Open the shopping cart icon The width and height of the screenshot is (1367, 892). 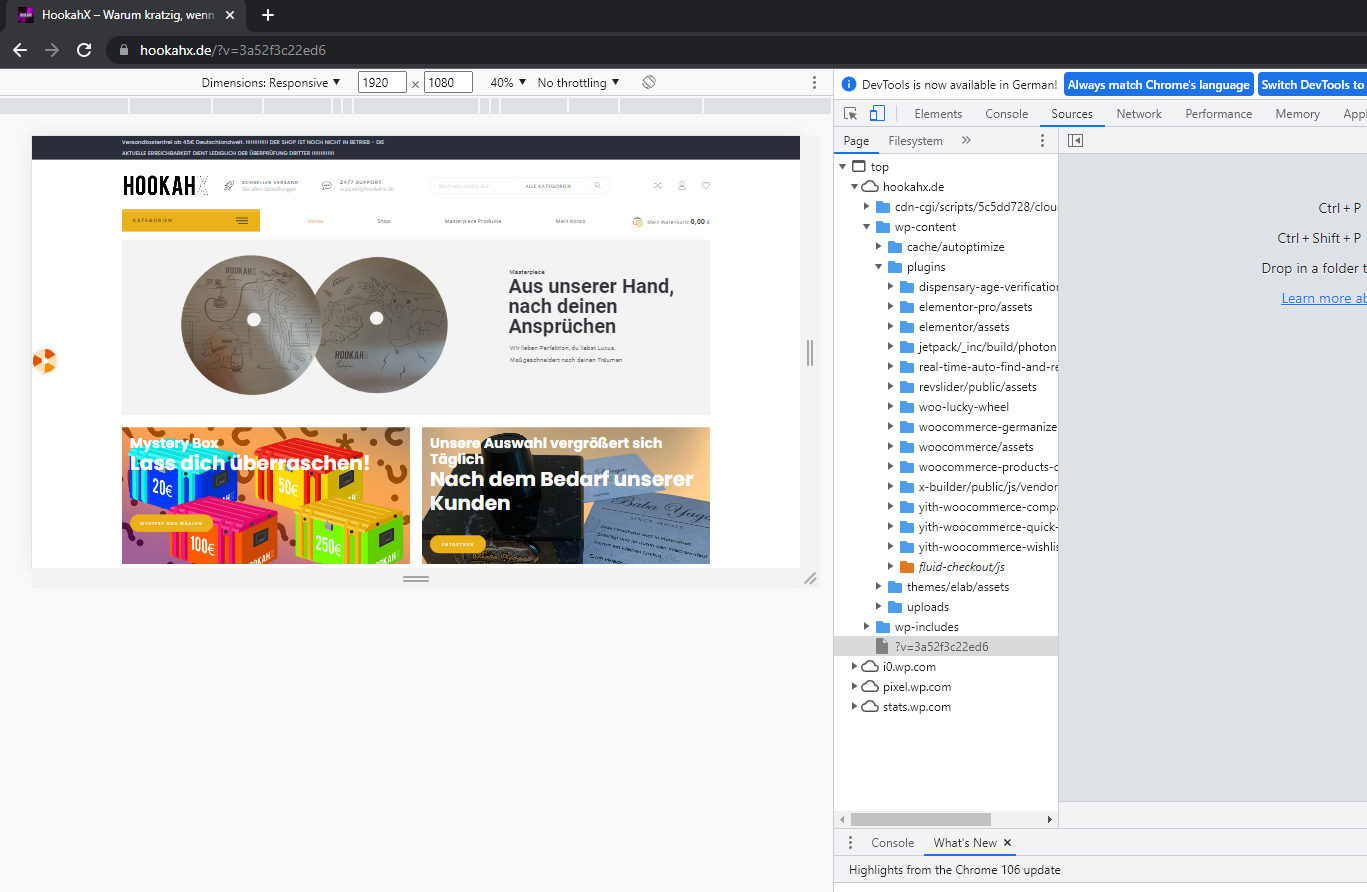638,221
